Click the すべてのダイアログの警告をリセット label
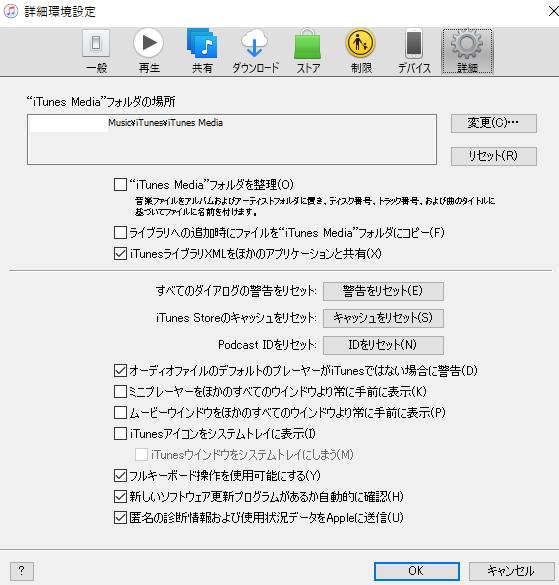The height and width of the screenshot is (585, 559). pyautogui.click(x=236, y=291)
